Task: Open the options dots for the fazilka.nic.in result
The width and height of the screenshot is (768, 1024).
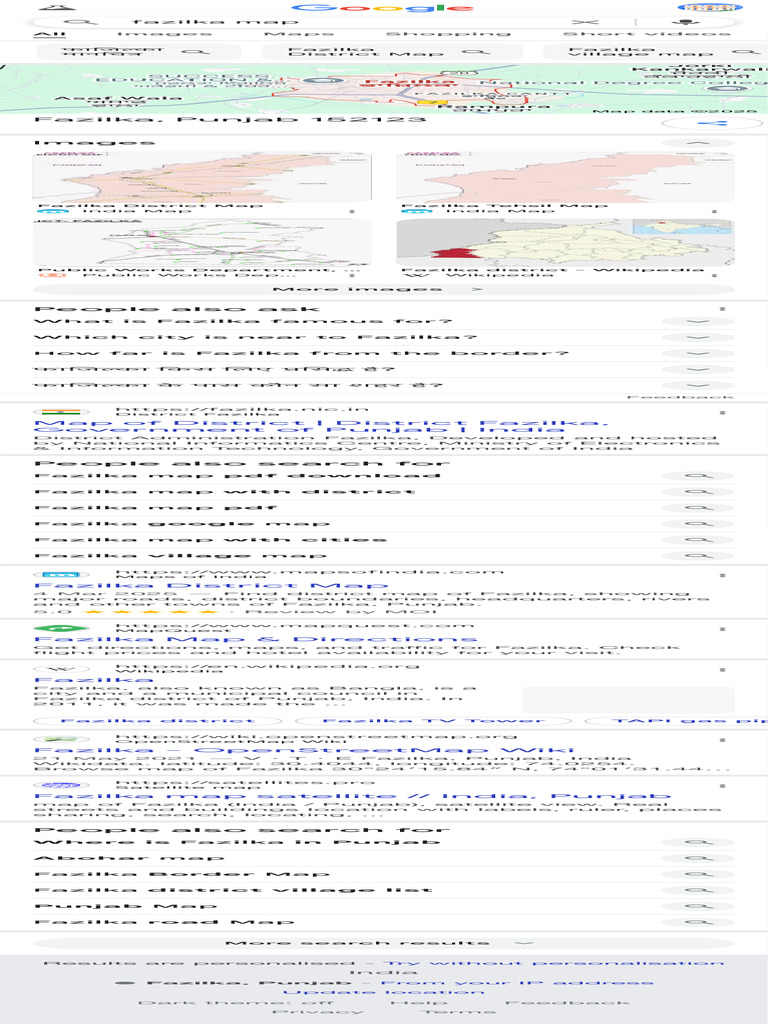Action: pyautogui.click(x=722, y=413)
